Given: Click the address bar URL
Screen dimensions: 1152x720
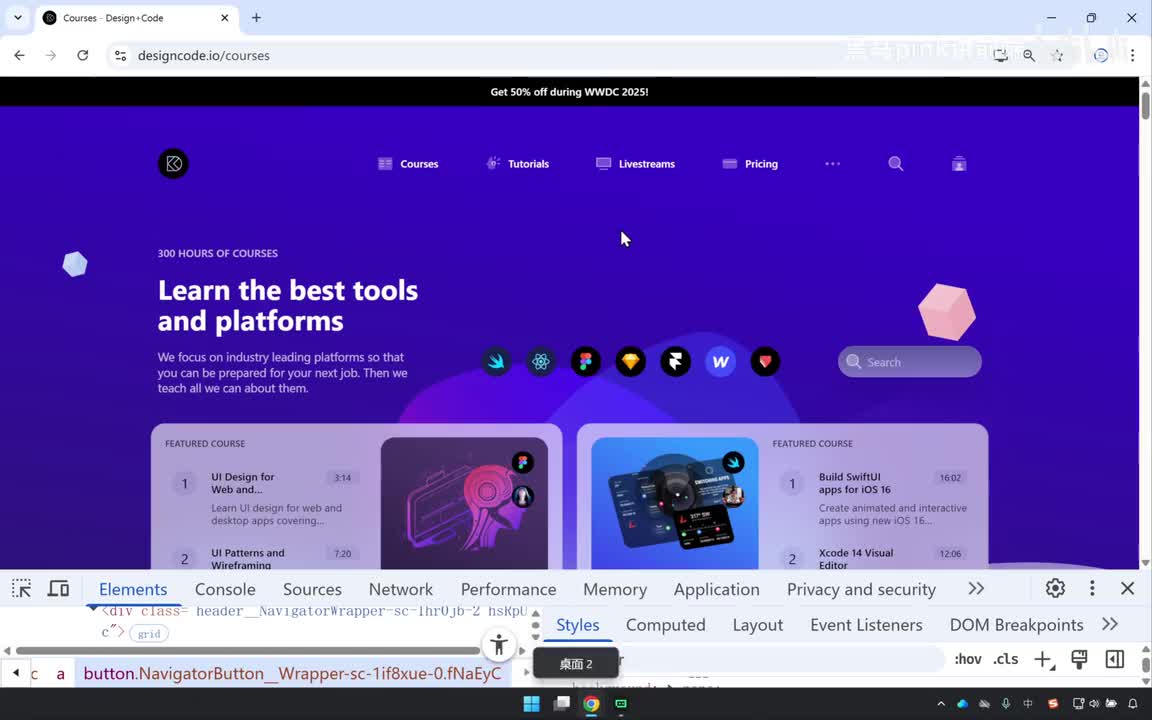Looking at the screenshot, I should 204,55.
